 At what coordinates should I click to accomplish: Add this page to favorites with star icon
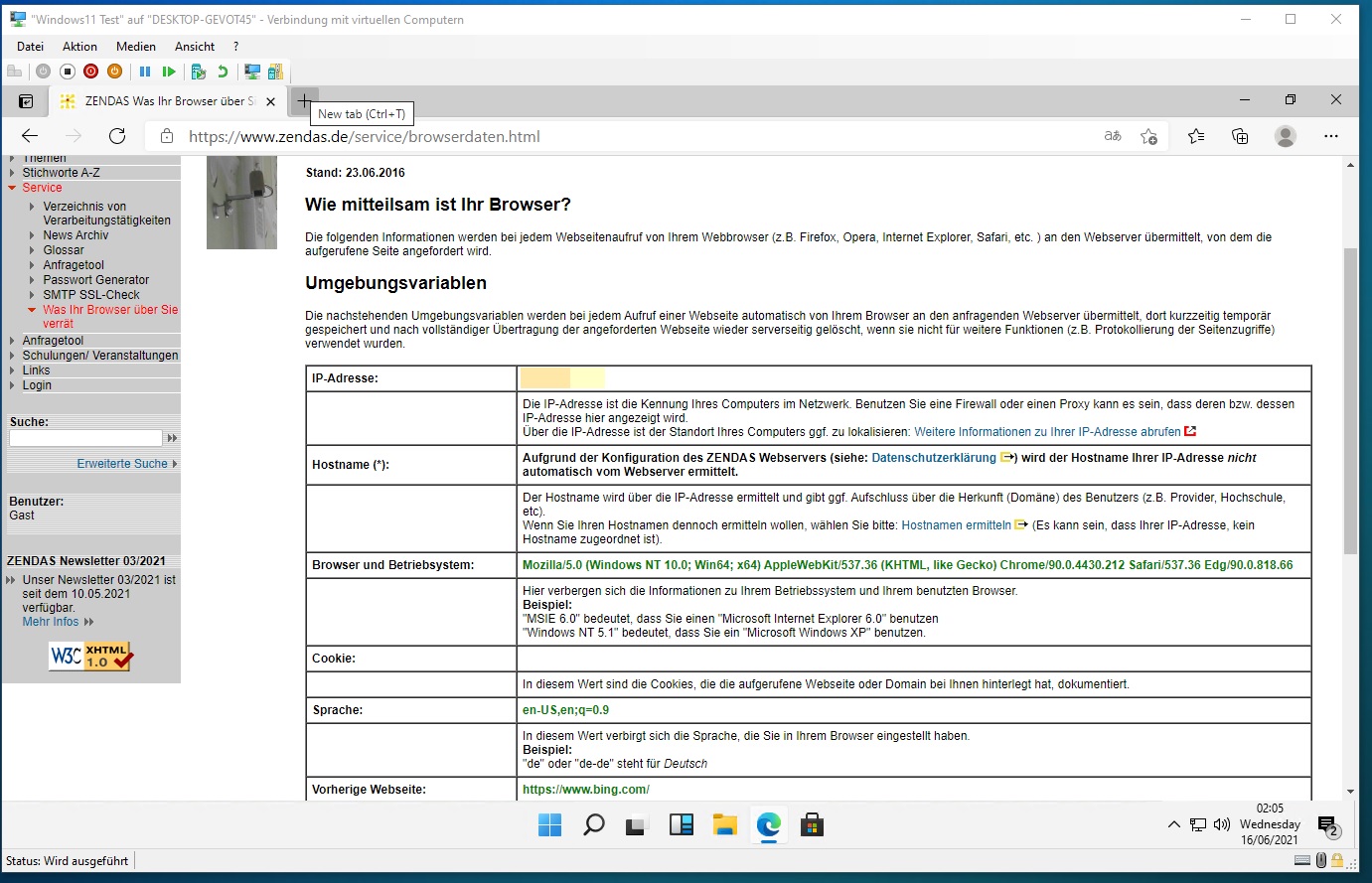[1148, 136]
